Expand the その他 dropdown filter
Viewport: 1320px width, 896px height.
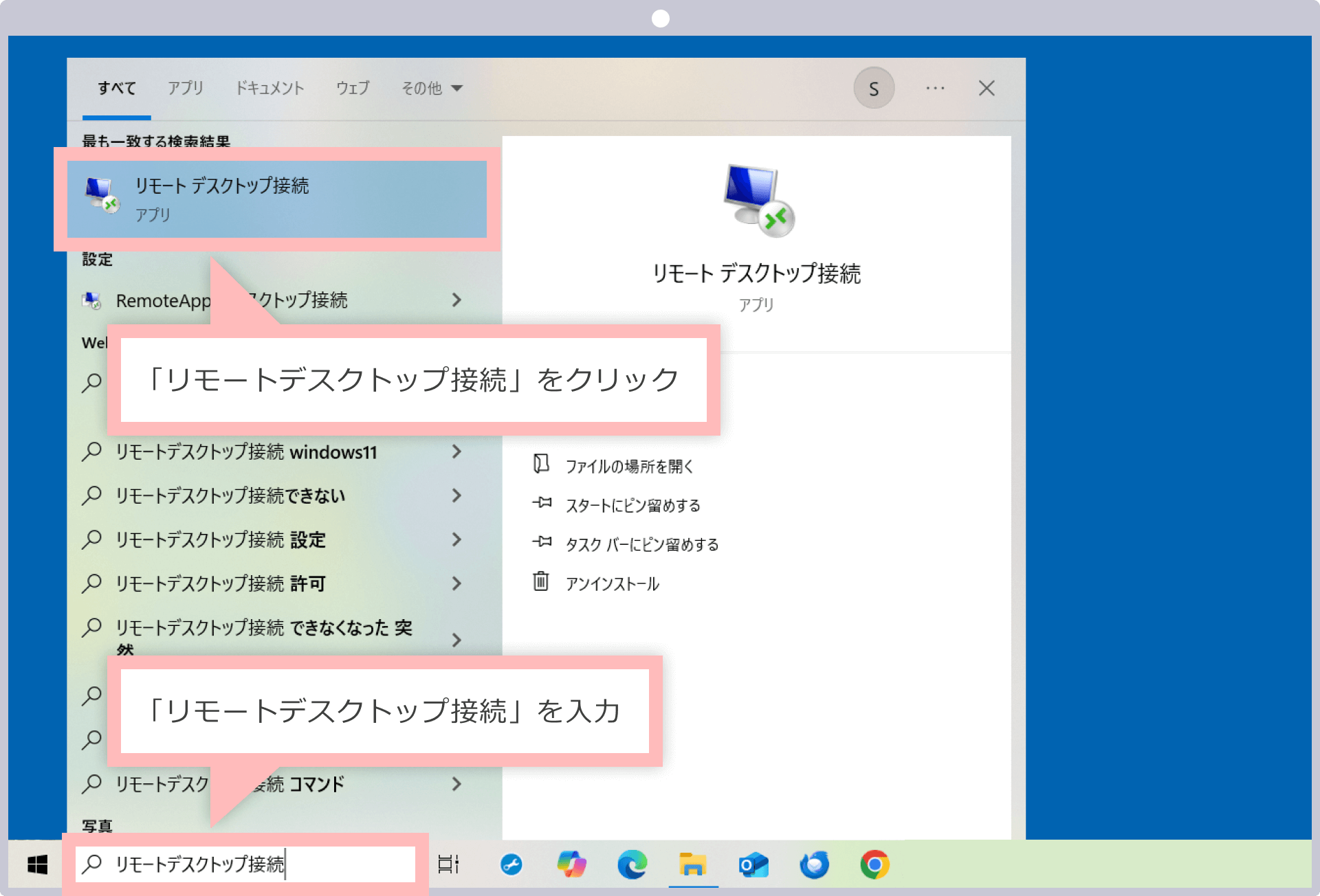[x=432, y=88]
